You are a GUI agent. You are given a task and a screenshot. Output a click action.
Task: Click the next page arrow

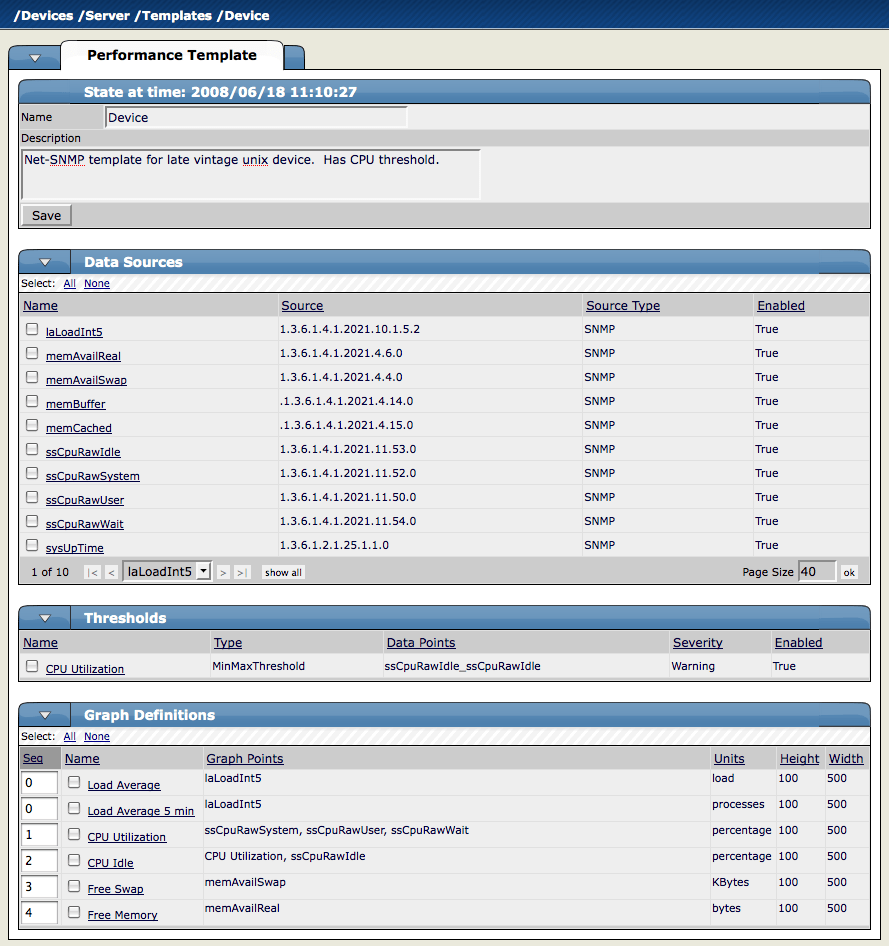click(222, 572)
